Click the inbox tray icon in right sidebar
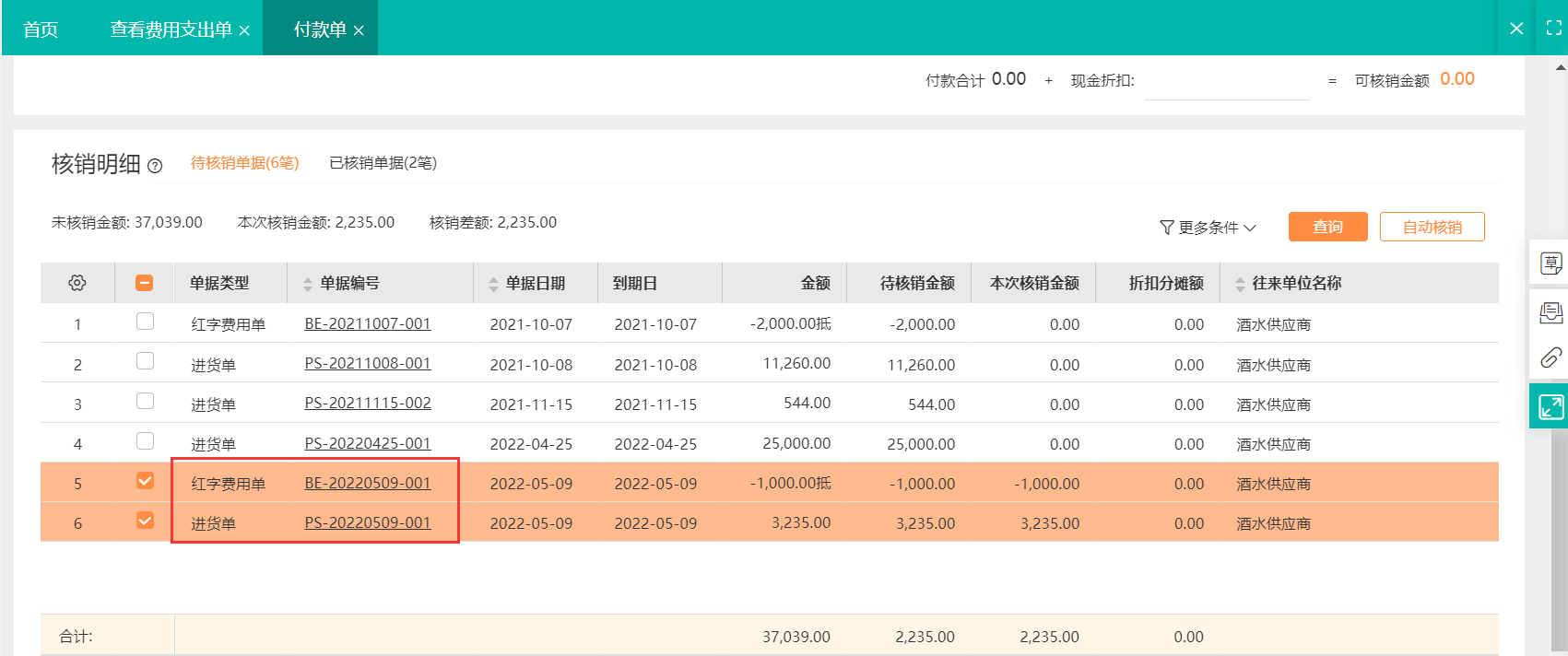1568x656 pixels. click(1550, 312)
